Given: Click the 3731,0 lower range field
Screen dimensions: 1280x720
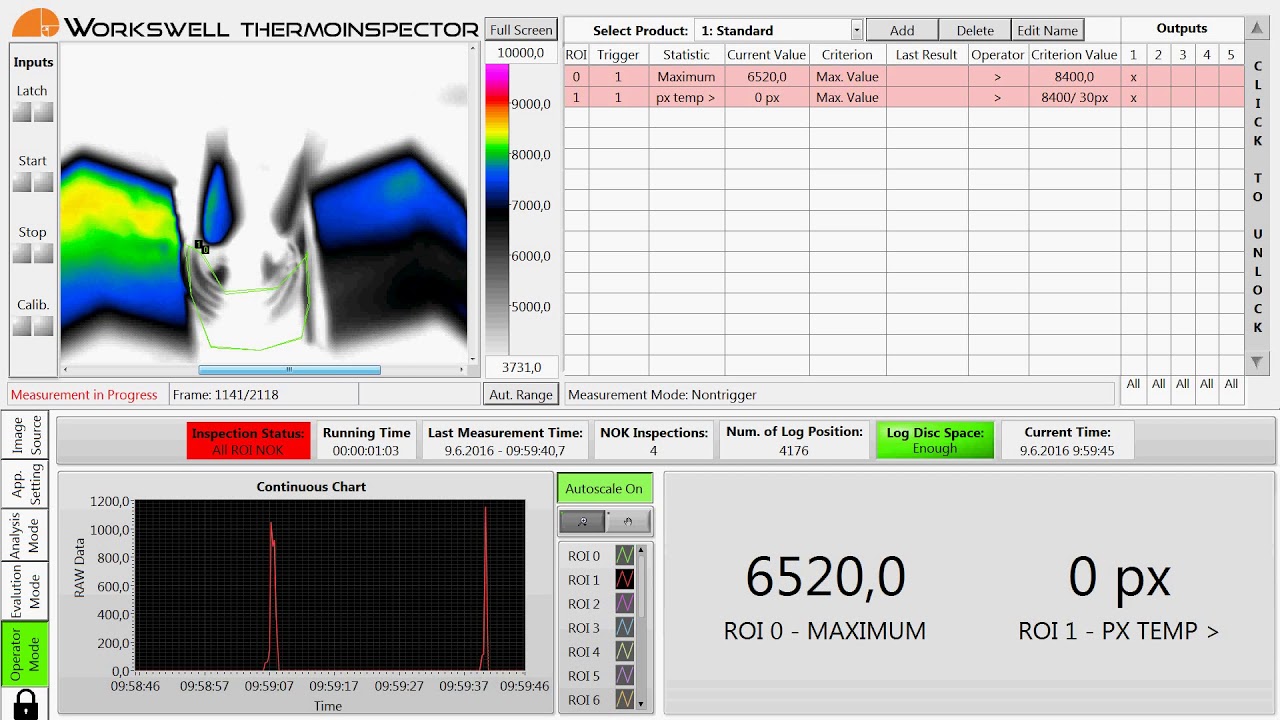Looking at the screenshot, I should click(x=521, y=367).
